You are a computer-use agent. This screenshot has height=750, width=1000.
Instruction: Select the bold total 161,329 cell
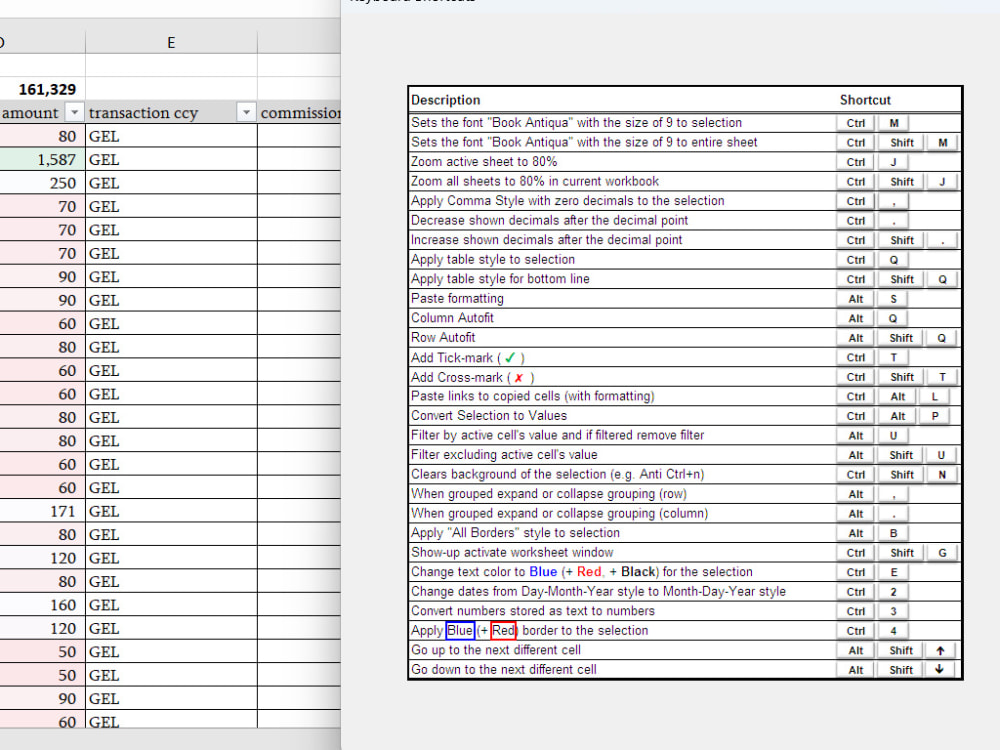click(x=42, y=89)
